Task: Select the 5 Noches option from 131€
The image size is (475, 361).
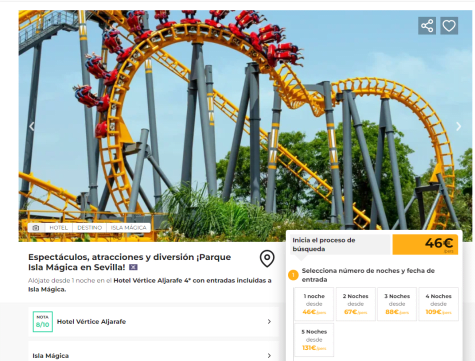Action: click(314, 340)
